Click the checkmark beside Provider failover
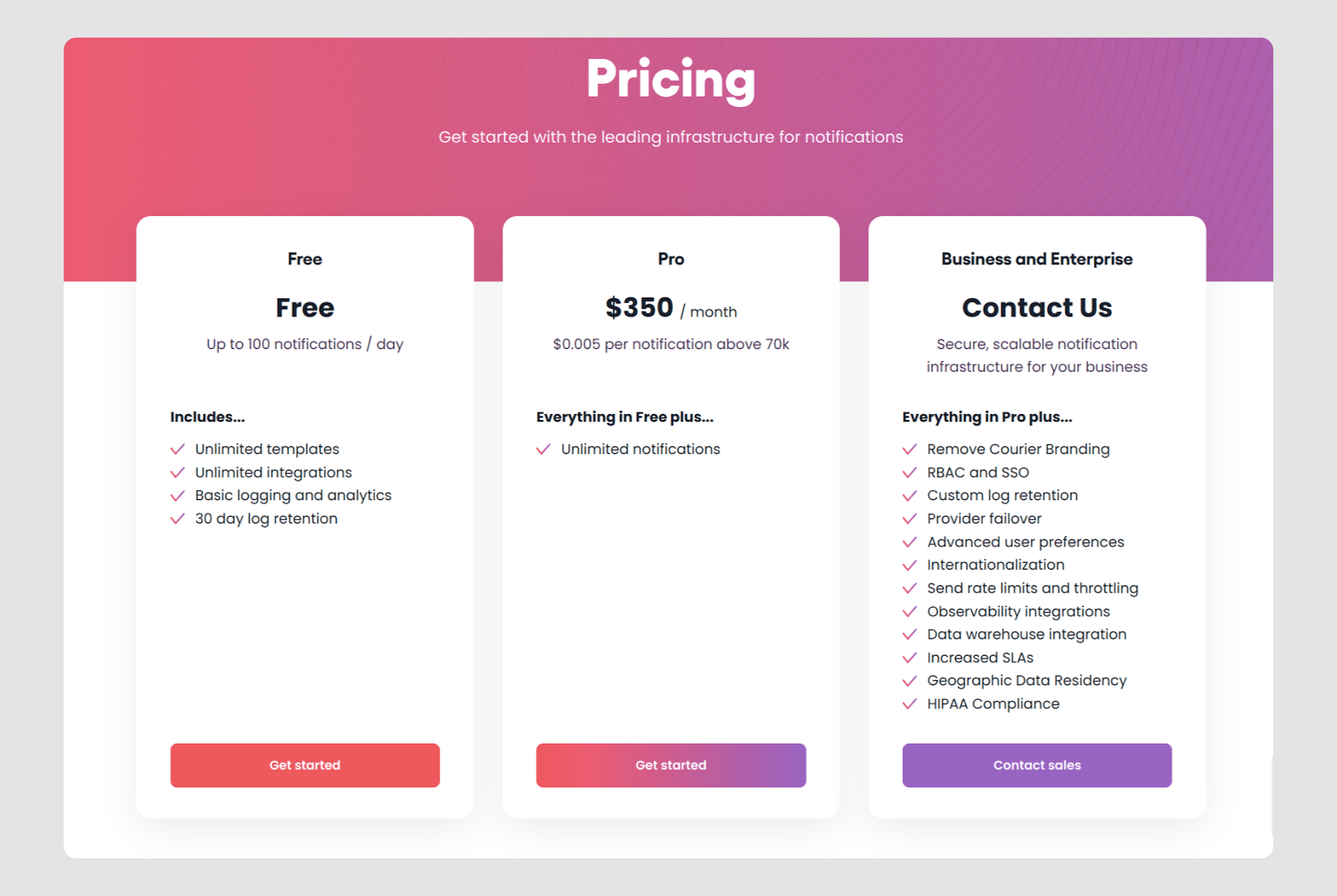The width and height of the screenshot is (1337, 896). tap(910, 519)
